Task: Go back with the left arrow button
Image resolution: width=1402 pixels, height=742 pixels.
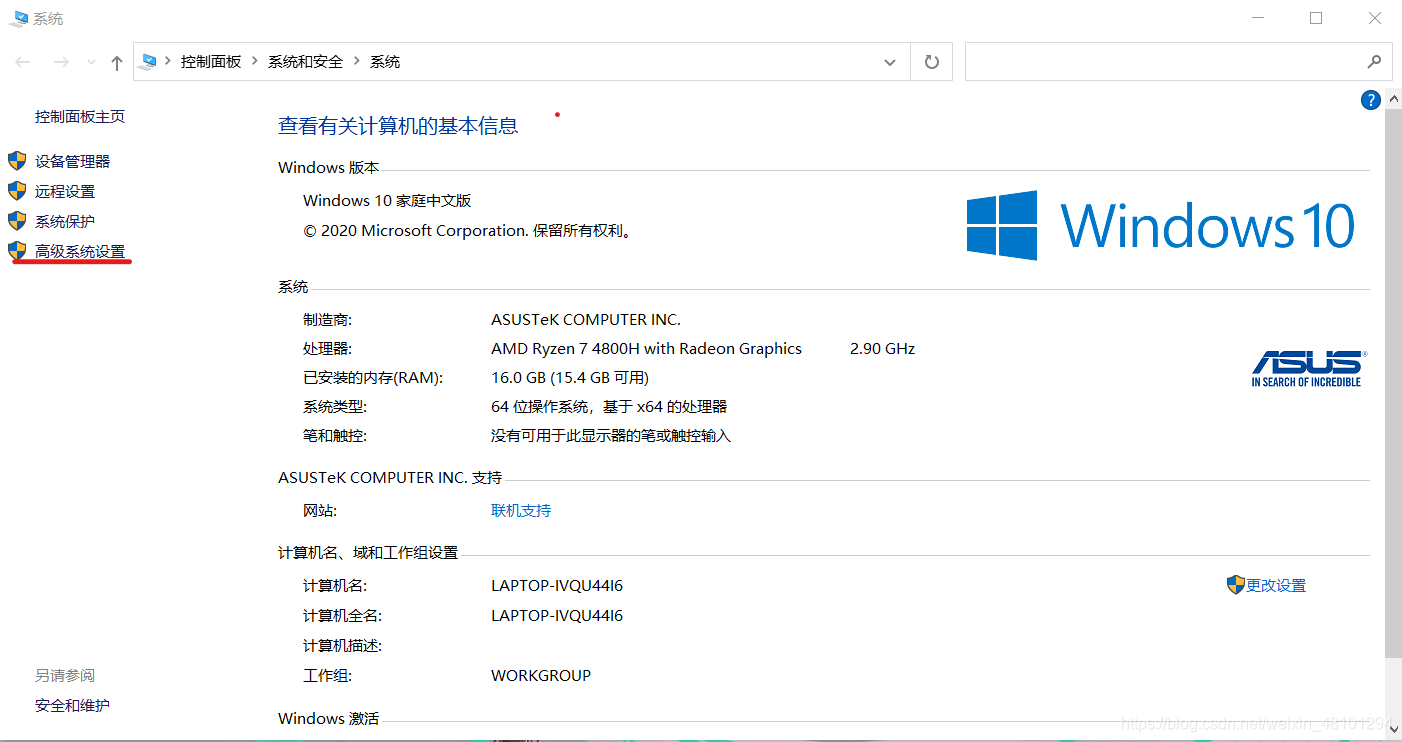Action: 24,62
